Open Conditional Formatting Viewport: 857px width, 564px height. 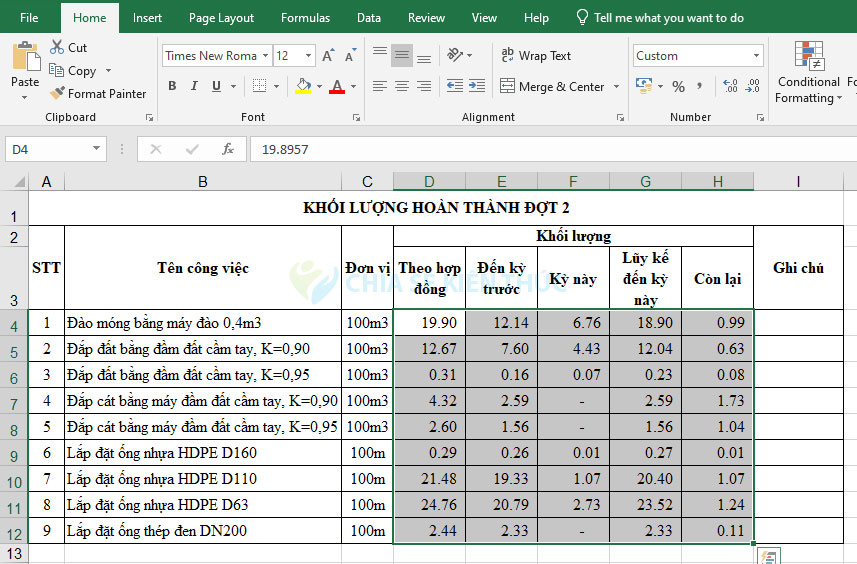pos(808,73)
